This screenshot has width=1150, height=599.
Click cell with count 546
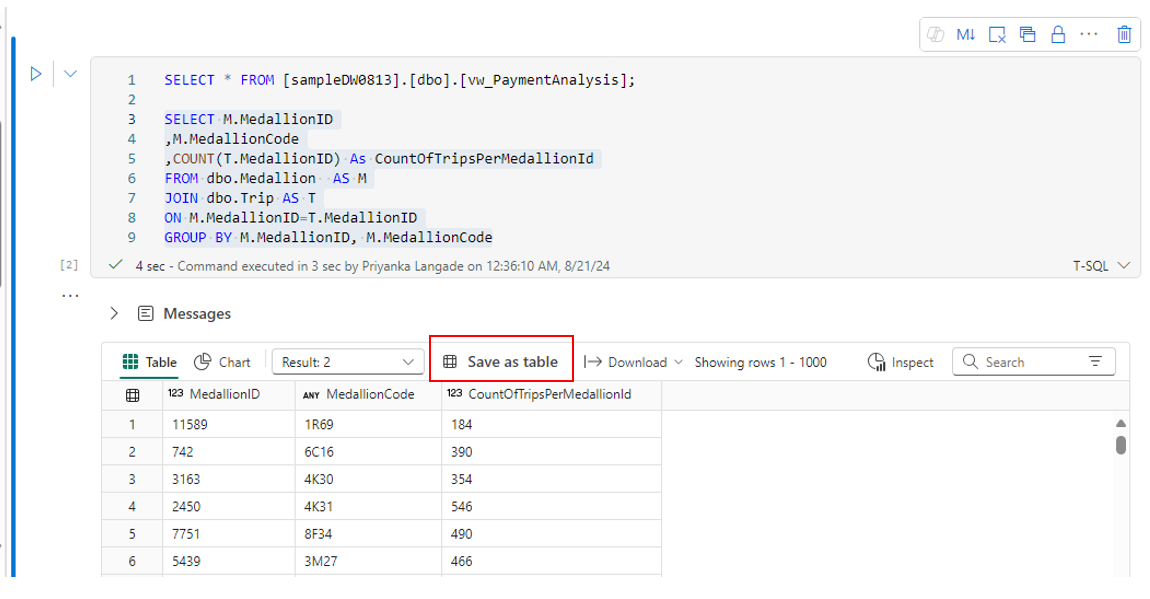[x=552, y=507]
